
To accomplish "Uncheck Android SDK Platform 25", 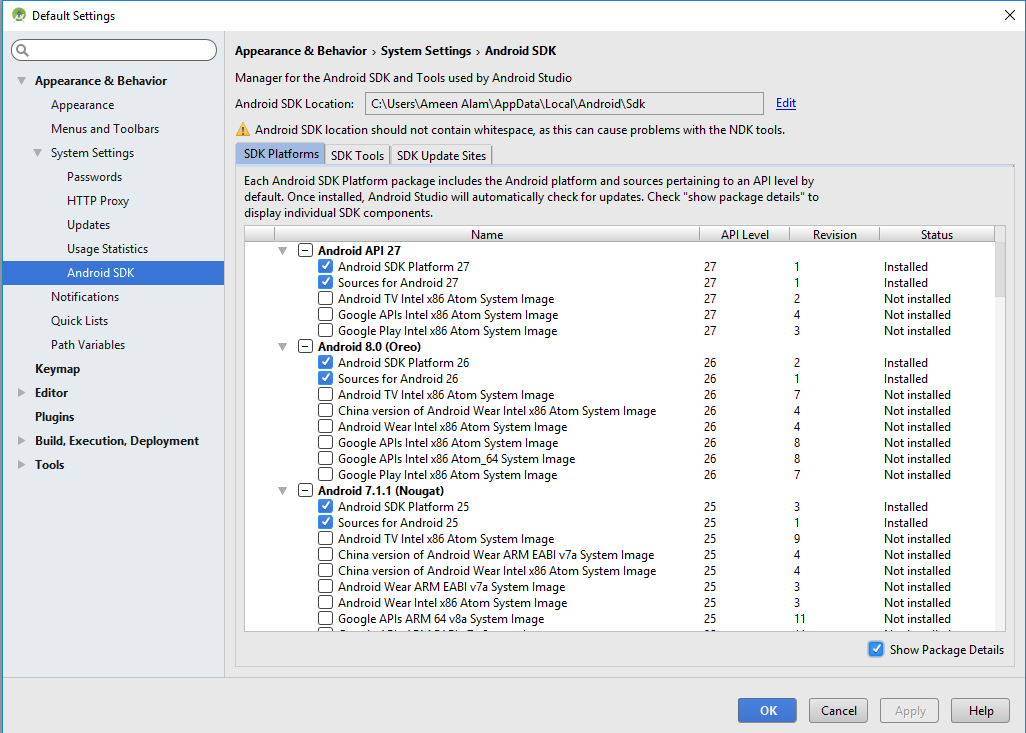I will coord(325,507).
